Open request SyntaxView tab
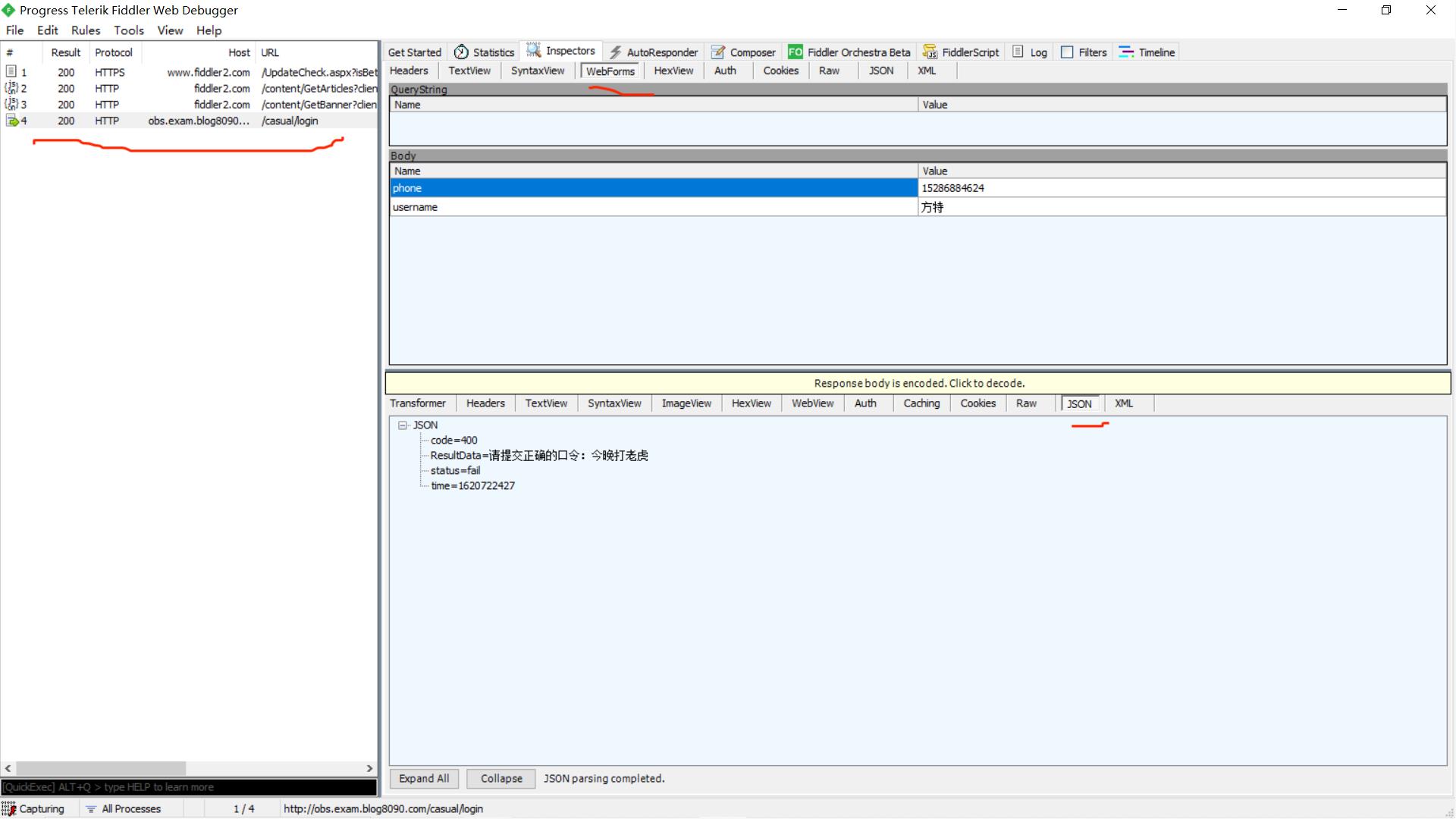Screen dimensions: 1456x819 (538, 71)
